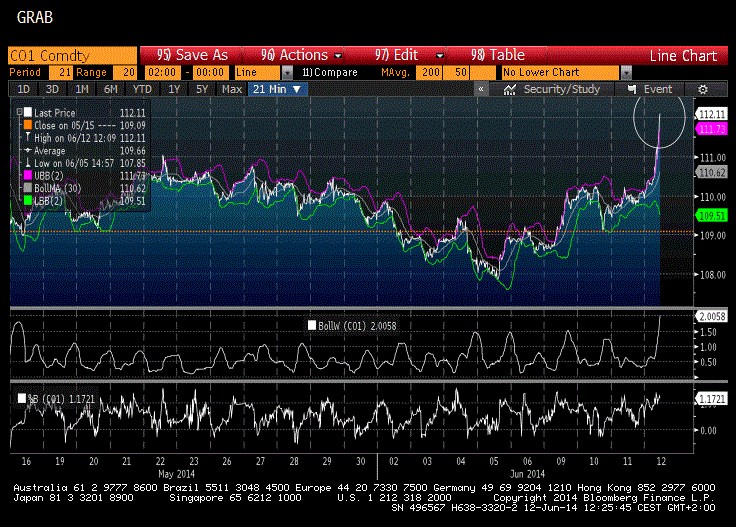The image size is (736, 527).
Task: Click the magenta UBB(2) color swatch
Action: (27, 174)
